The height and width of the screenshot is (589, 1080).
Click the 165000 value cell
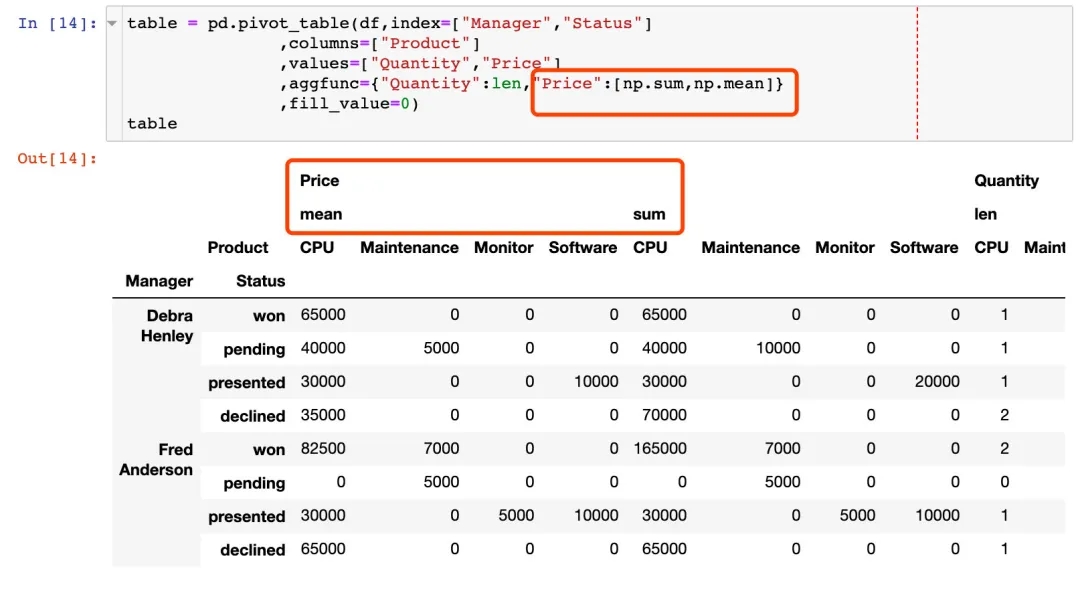[x=660, y=449]
